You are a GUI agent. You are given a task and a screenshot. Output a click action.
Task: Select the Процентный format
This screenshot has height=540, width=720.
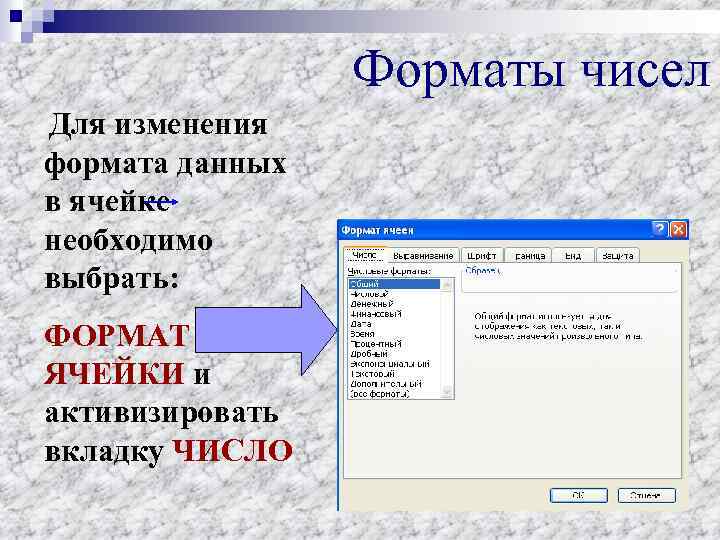394,344
